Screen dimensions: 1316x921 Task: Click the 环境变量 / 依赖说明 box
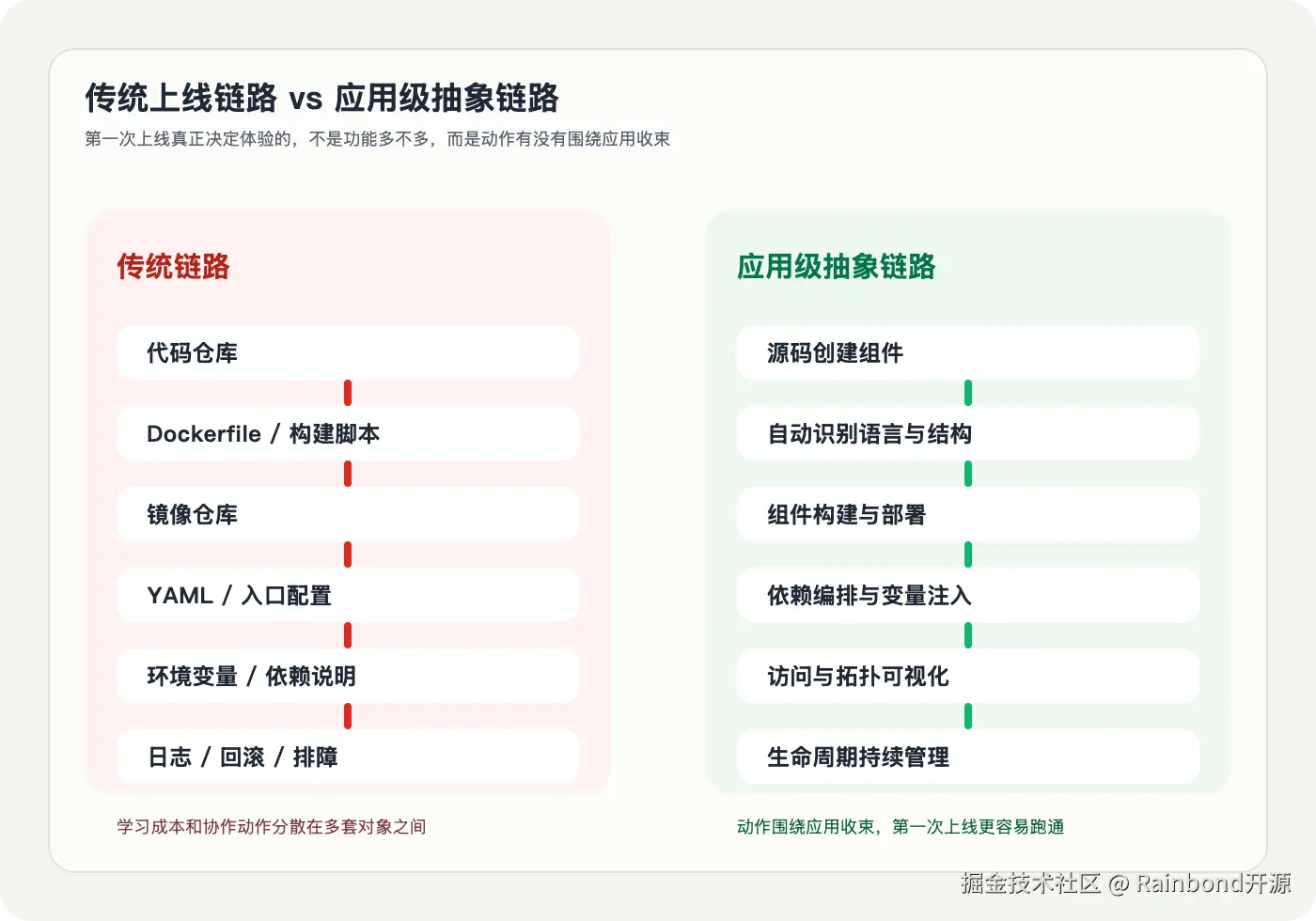click(x=346, y=677)
